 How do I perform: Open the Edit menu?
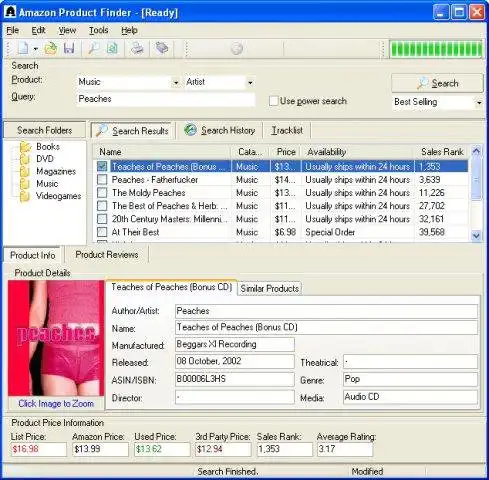[38, 30]
